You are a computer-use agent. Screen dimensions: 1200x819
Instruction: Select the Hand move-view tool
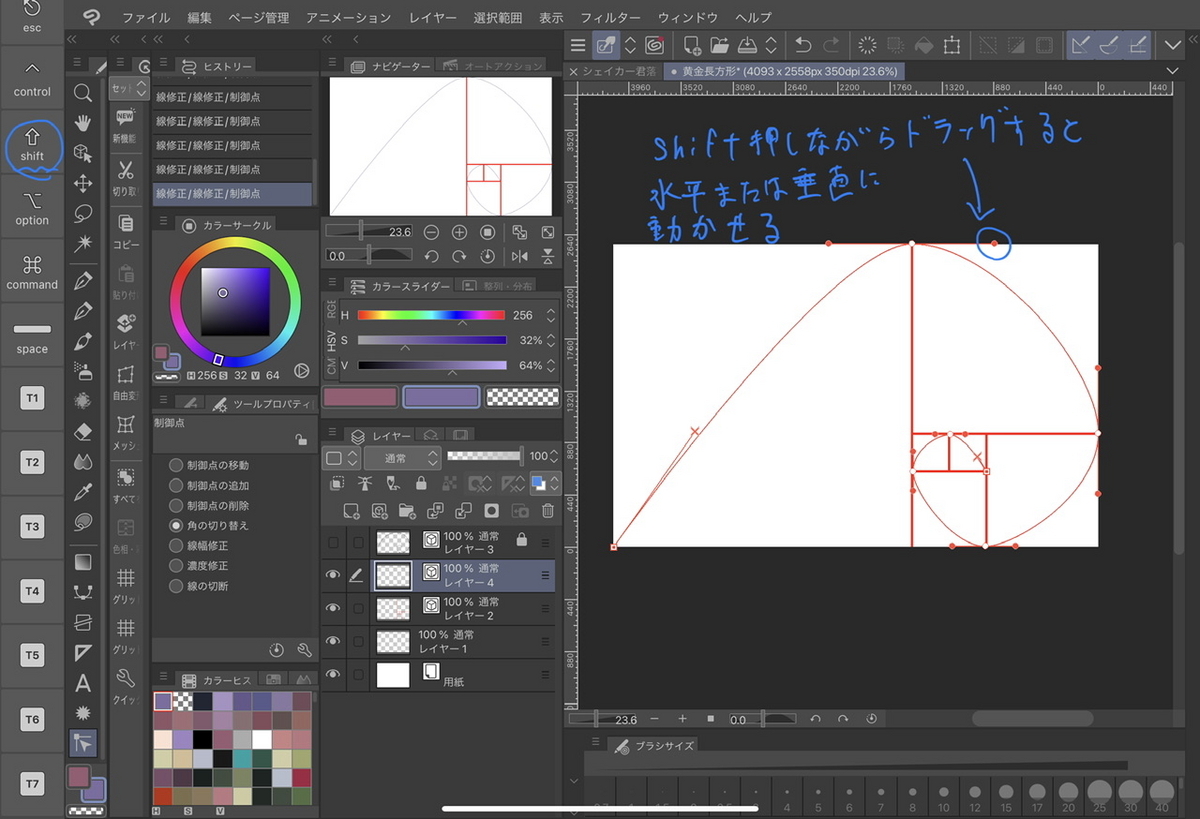click(x=83, y=123)
